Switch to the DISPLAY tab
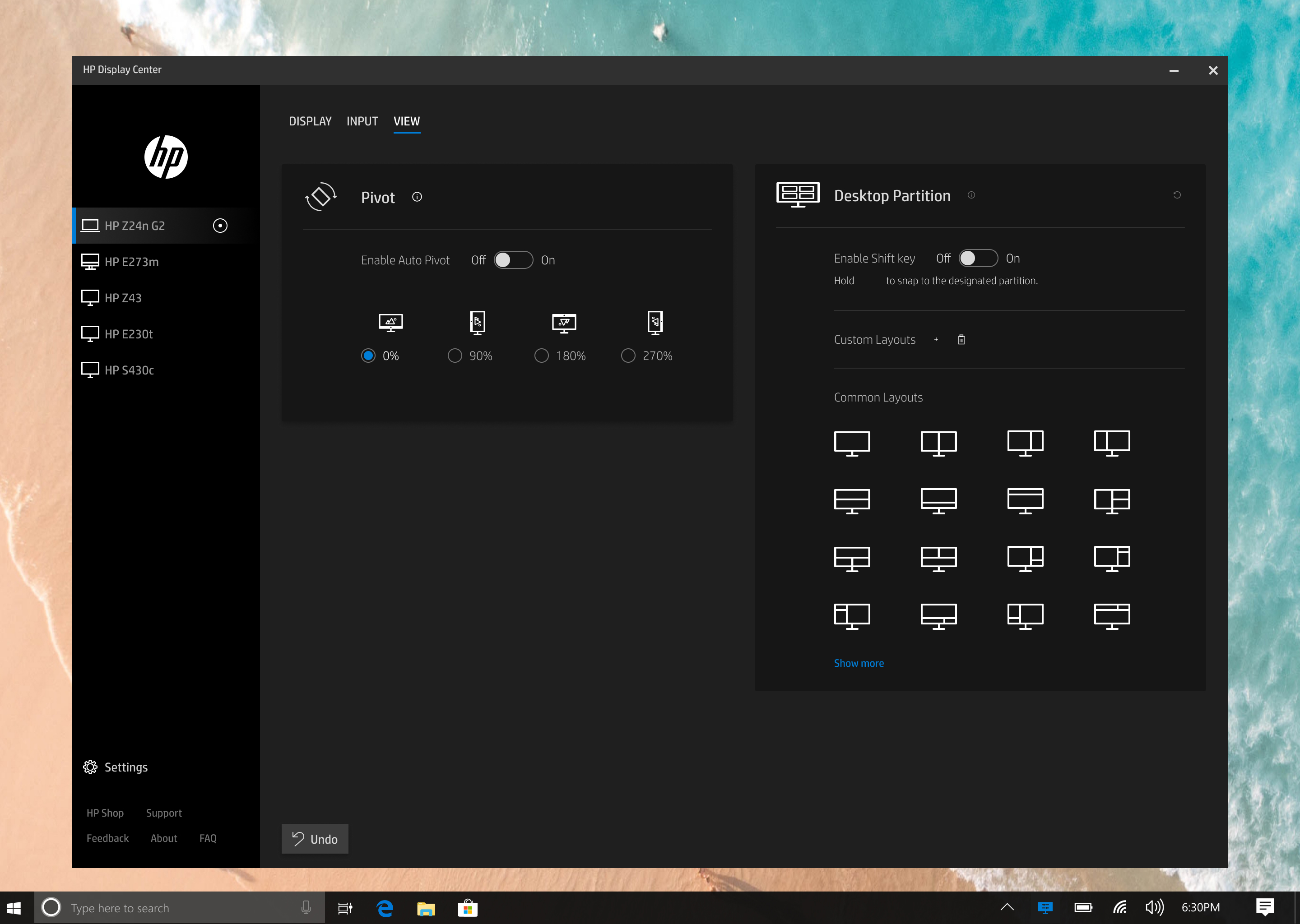Viewport: 1300px width, 924px height. click(x=310, y=121)
